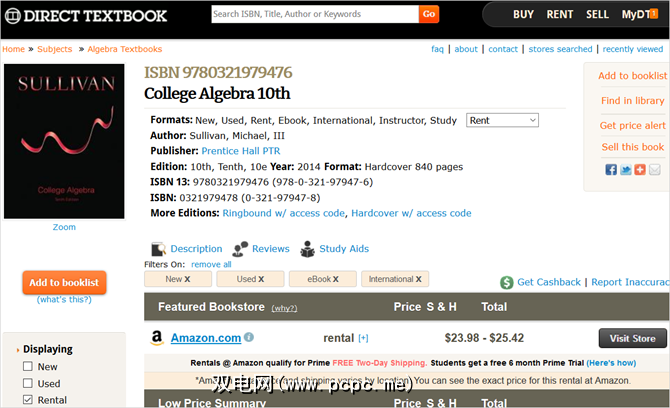Check the Used display checkbox
Screen dimensions: 670x408
pyautogui.click(x=28, y=383)
